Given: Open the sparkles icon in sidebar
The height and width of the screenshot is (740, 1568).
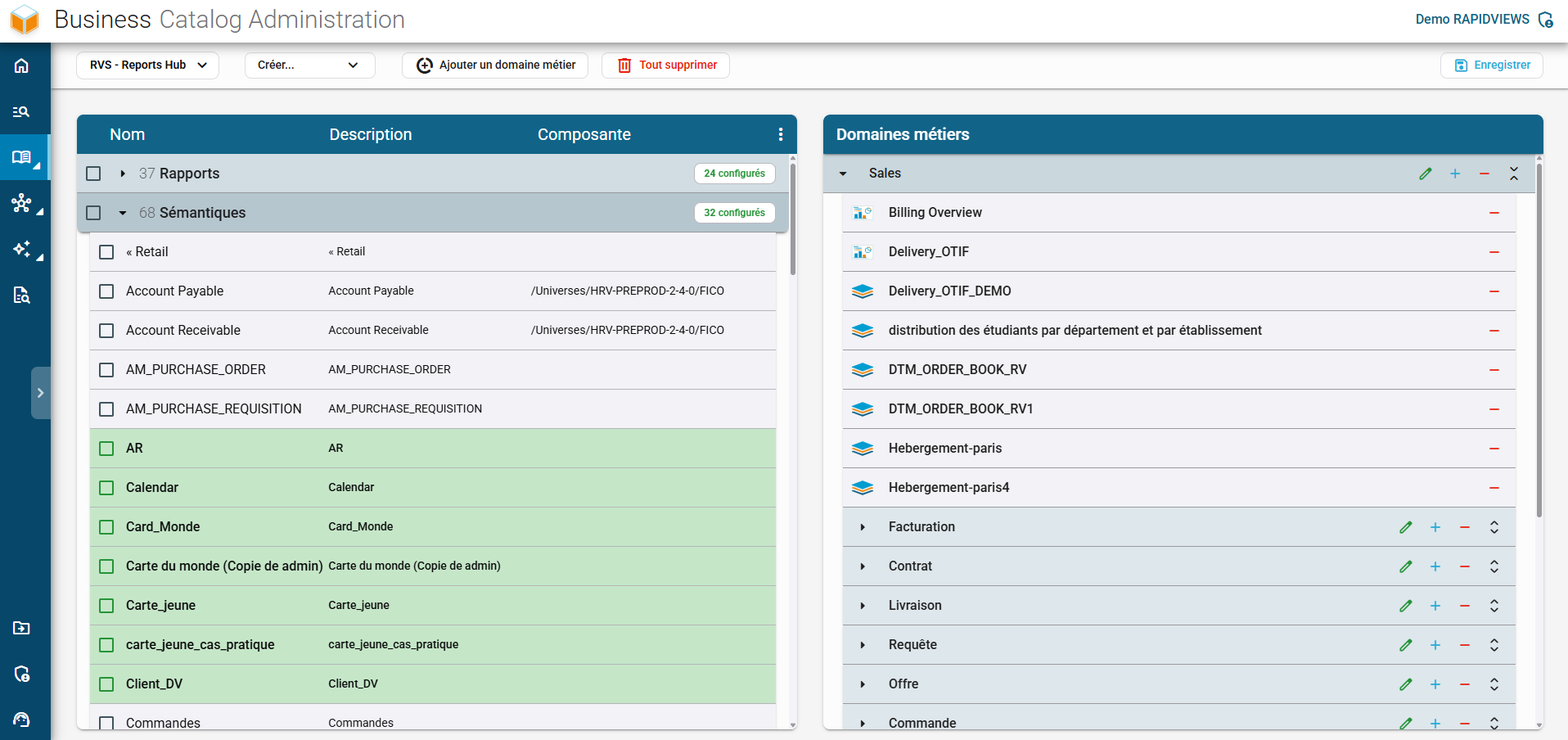Looking at the screenshot, I should [22, 249].
